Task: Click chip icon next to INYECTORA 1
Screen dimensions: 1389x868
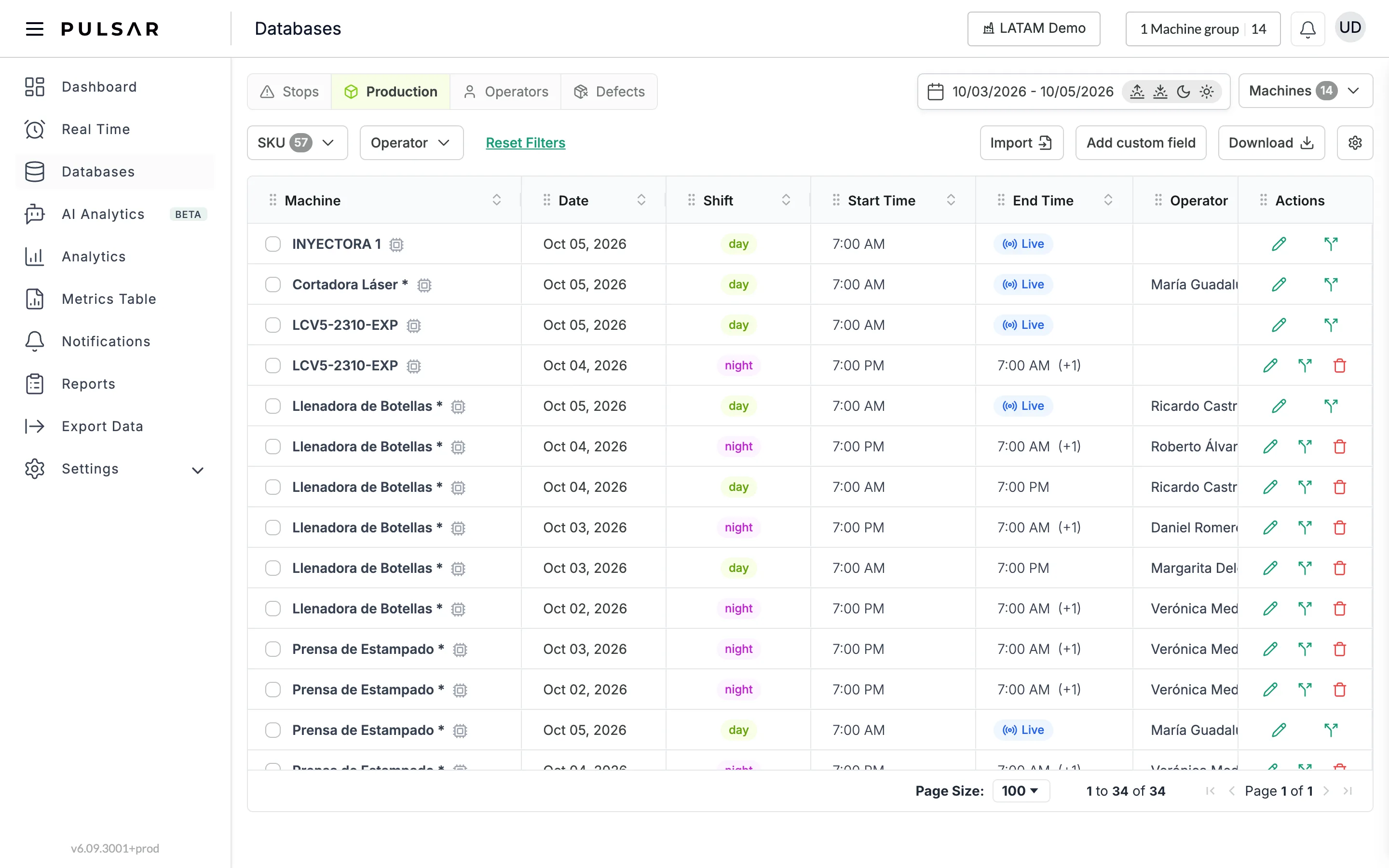Action: tap(396, 244)
